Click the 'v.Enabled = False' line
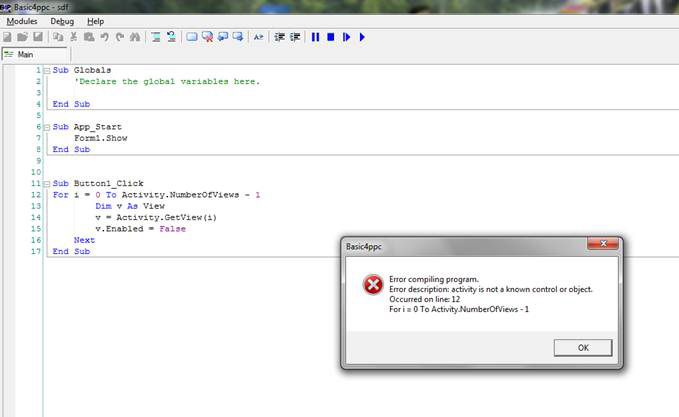 pos(140,229)
